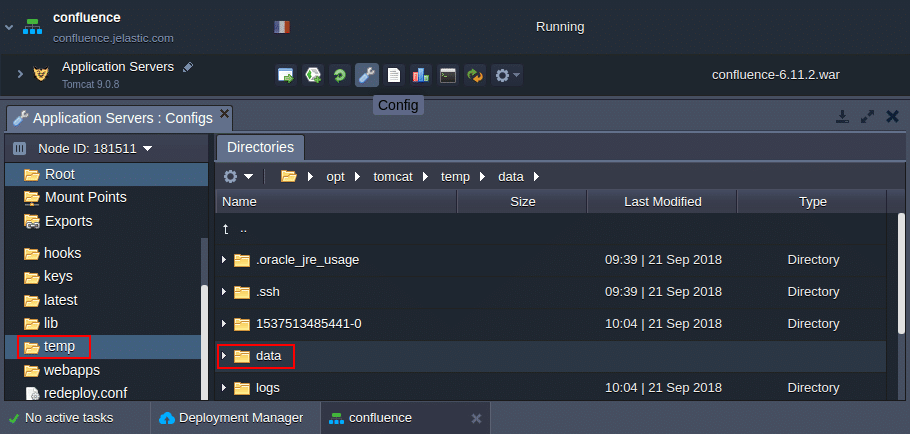
Task: Go up via the '..' row
Action: coord(551,229)
